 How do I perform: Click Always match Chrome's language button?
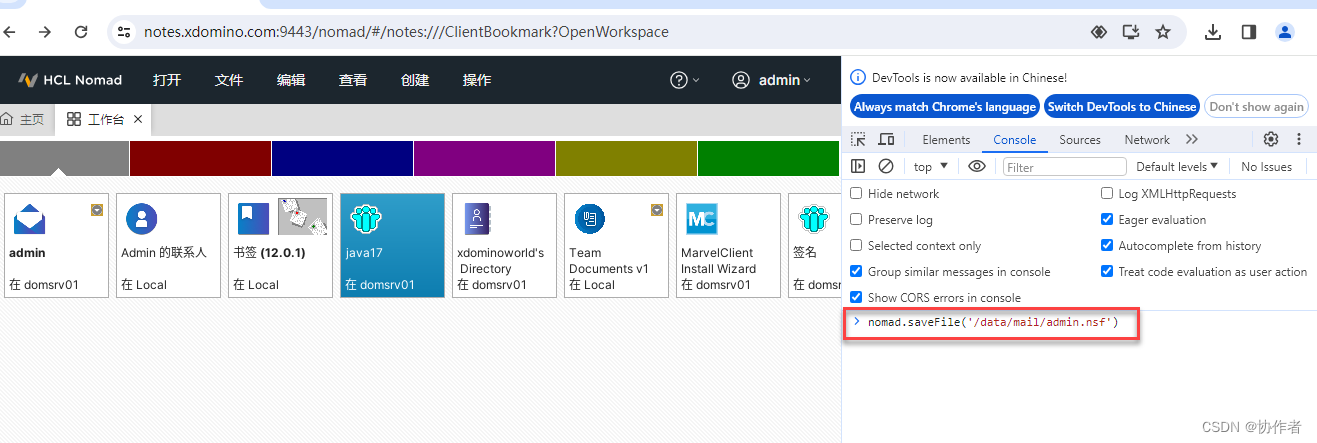945,107
